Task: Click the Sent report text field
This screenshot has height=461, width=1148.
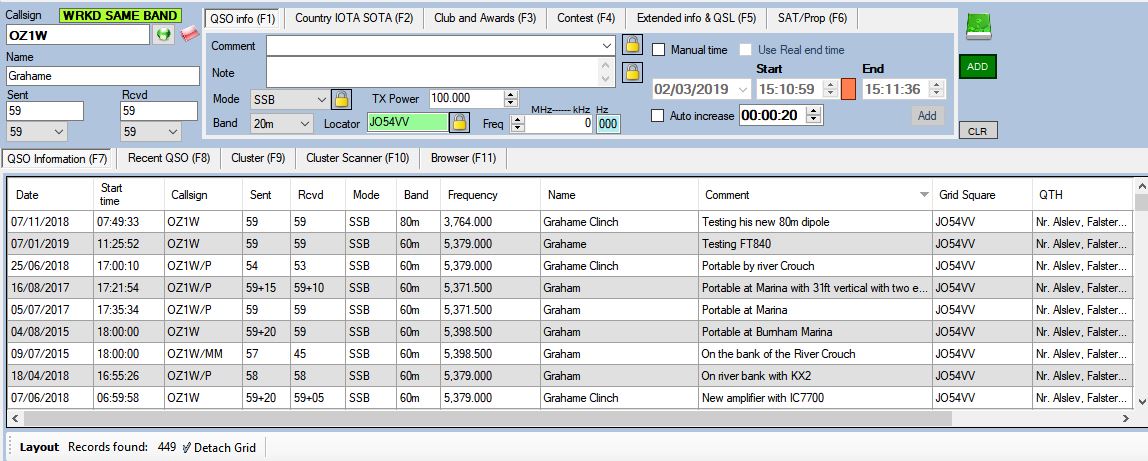Action: 45,111
